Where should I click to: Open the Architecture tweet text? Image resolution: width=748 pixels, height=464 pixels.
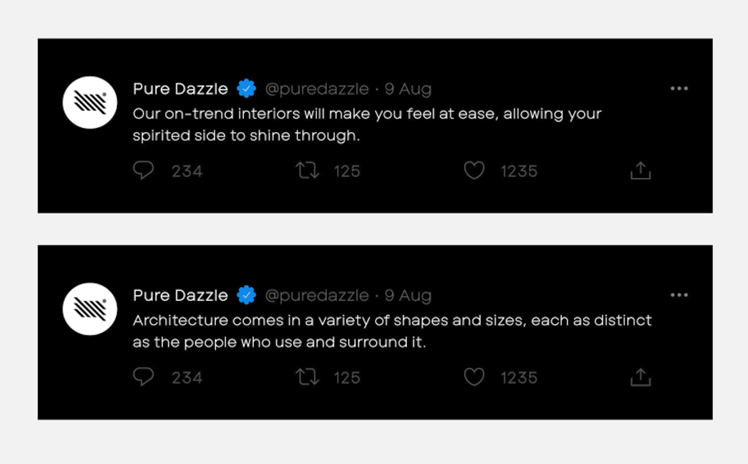(392, 330)
